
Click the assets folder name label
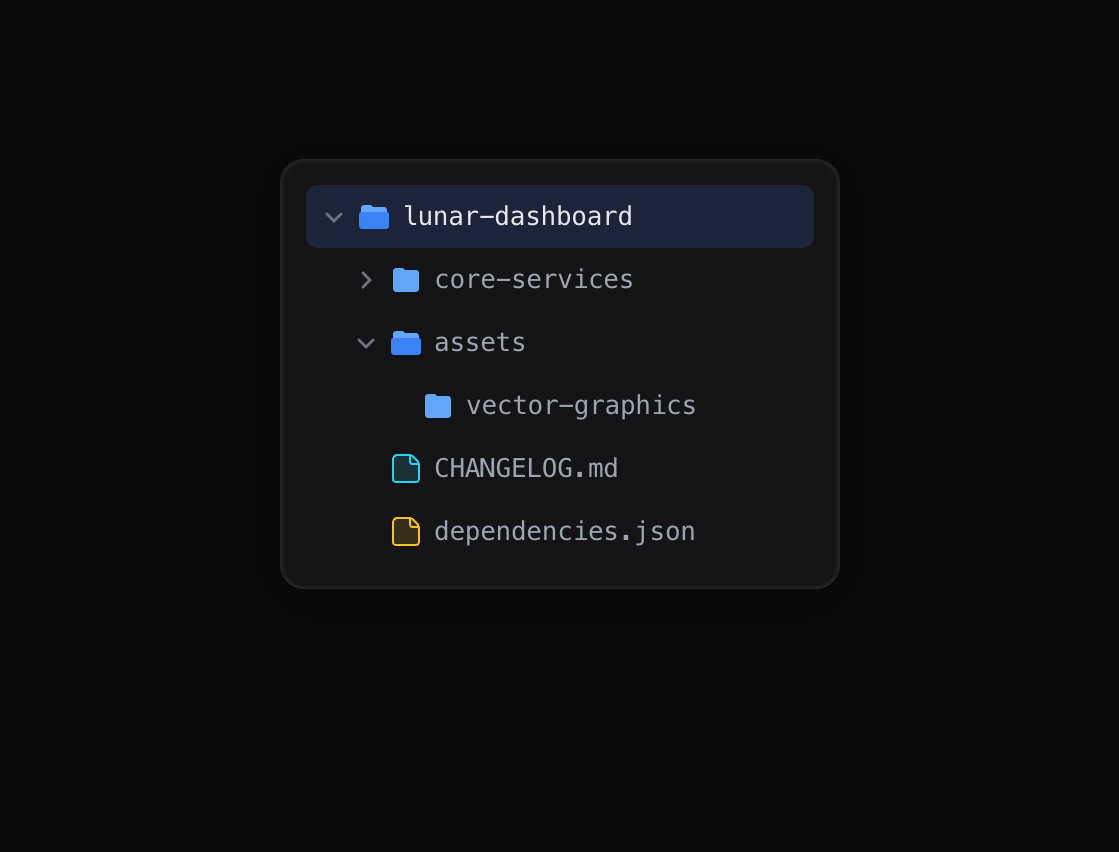[480, 343]
